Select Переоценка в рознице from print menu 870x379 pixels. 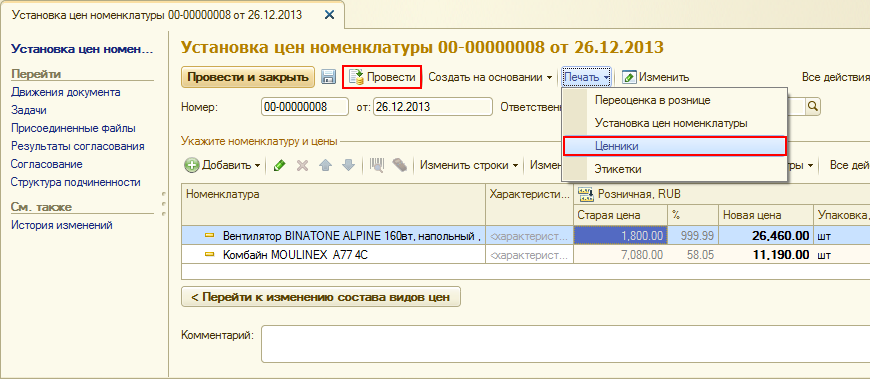675,100
